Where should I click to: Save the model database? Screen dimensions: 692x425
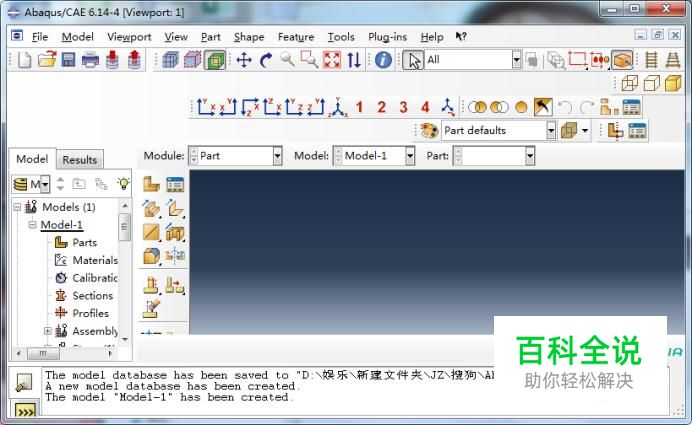[x=68, y=60]
